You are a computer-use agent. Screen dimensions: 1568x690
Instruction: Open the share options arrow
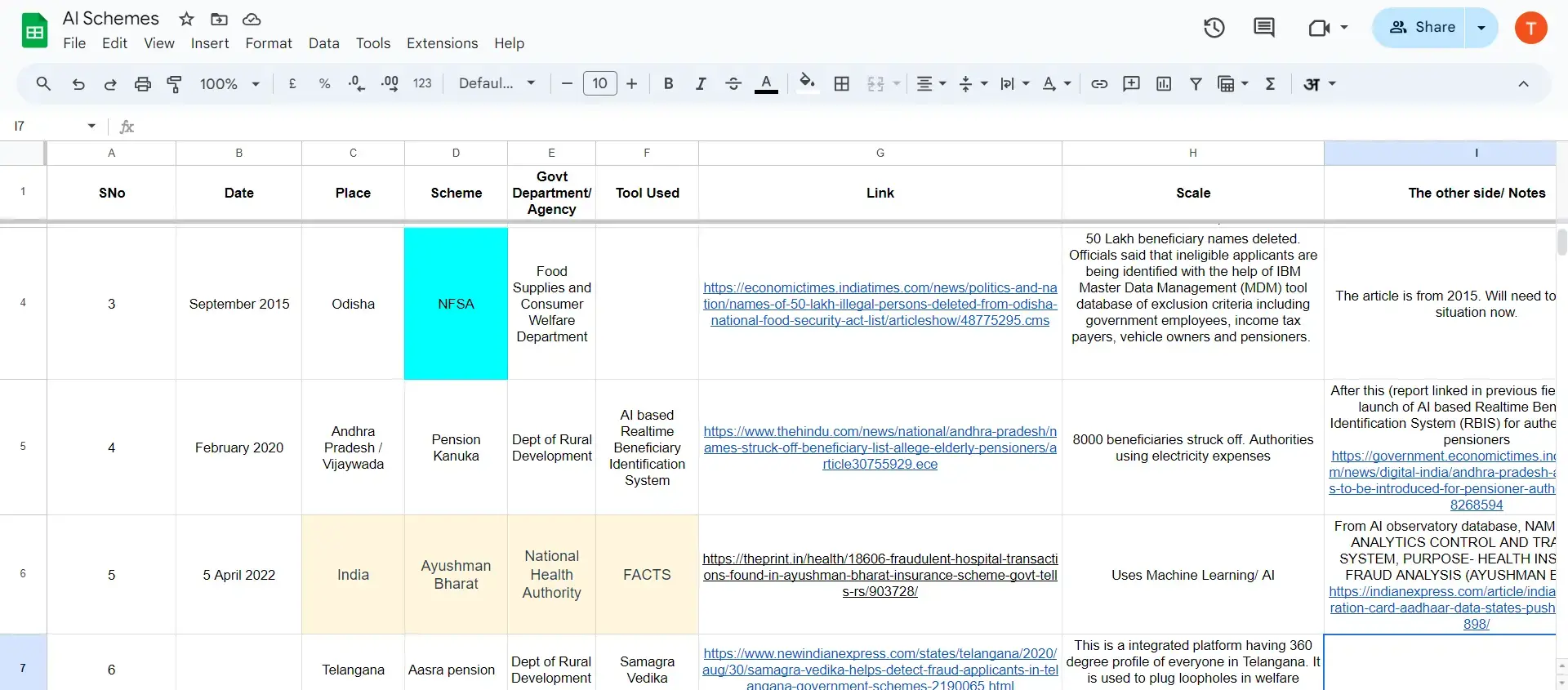1481,28
